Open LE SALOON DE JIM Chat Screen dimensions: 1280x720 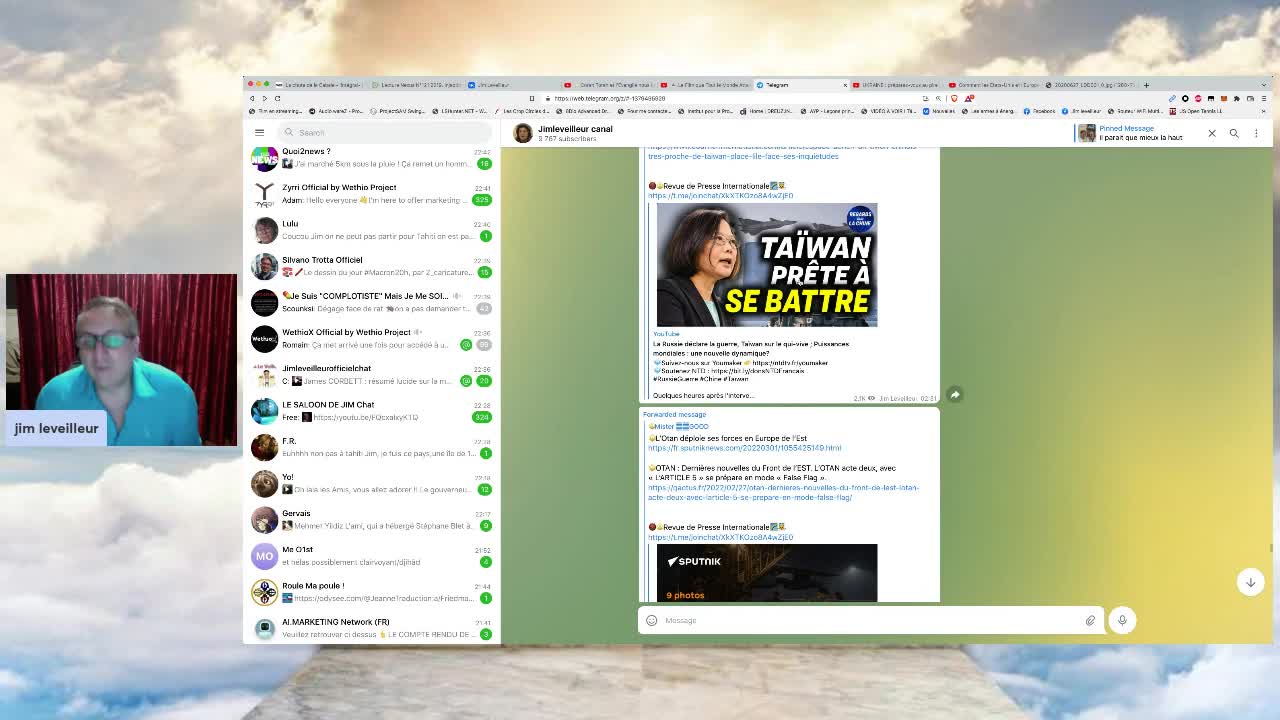pos(372,411)
